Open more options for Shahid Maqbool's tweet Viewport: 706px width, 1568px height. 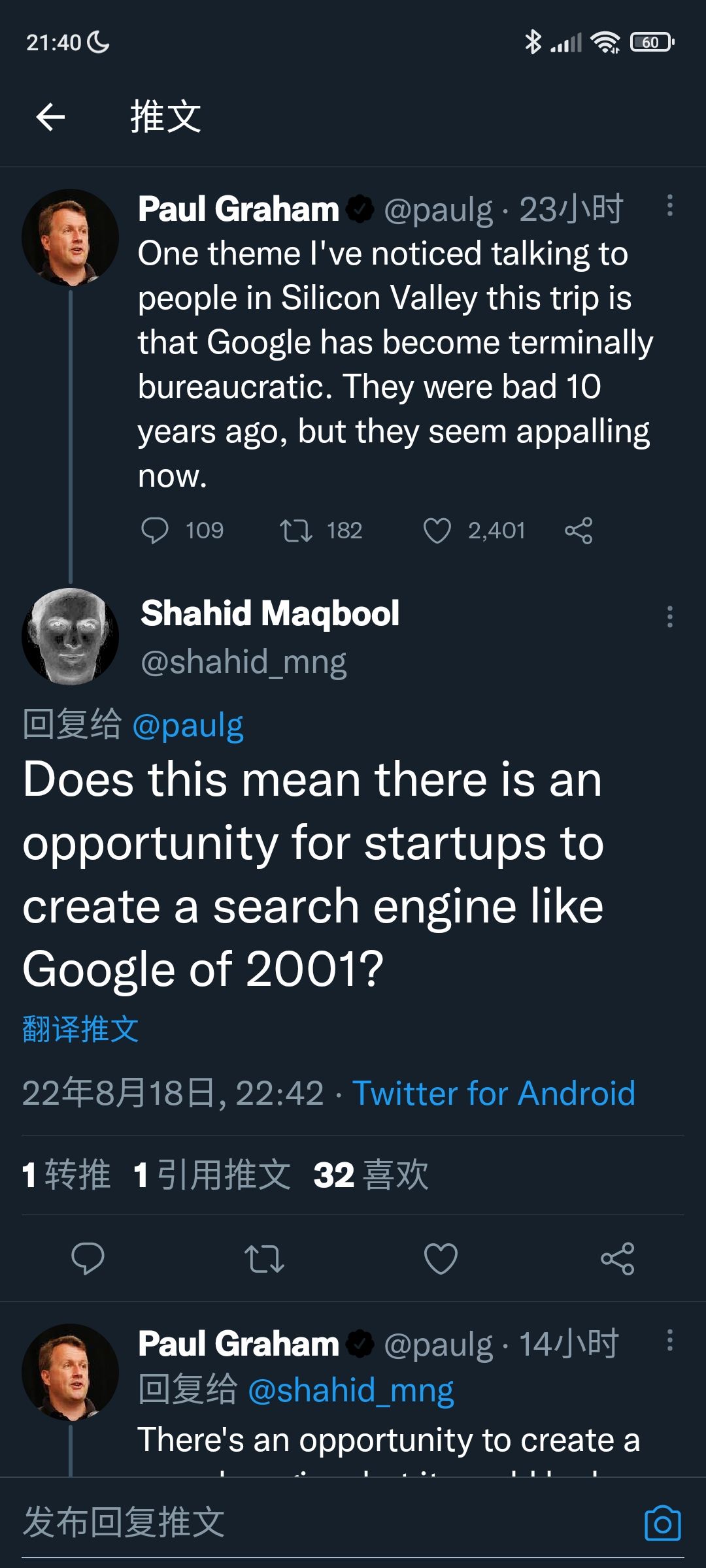pos(669,617)
